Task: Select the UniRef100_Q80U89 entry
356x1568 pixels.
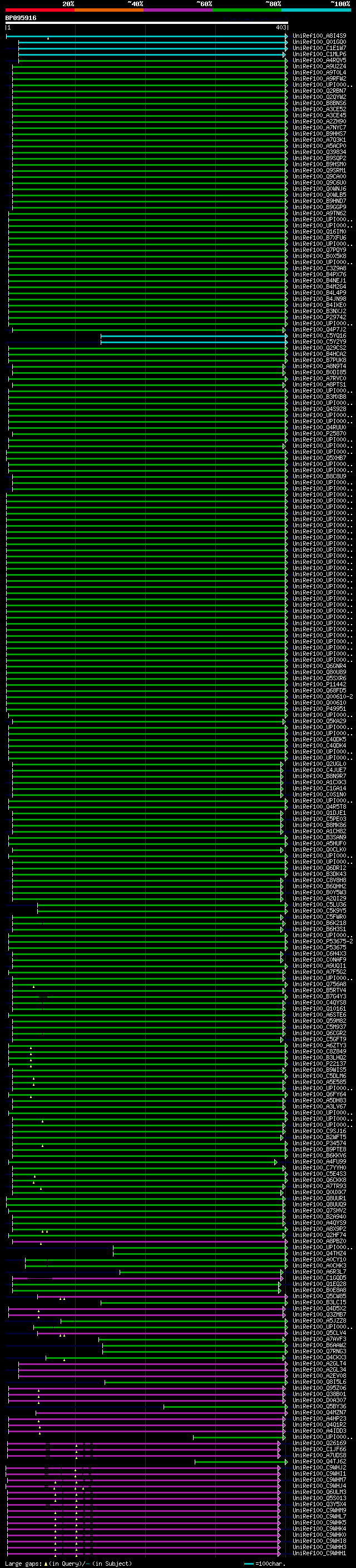Action: point(319,672)
